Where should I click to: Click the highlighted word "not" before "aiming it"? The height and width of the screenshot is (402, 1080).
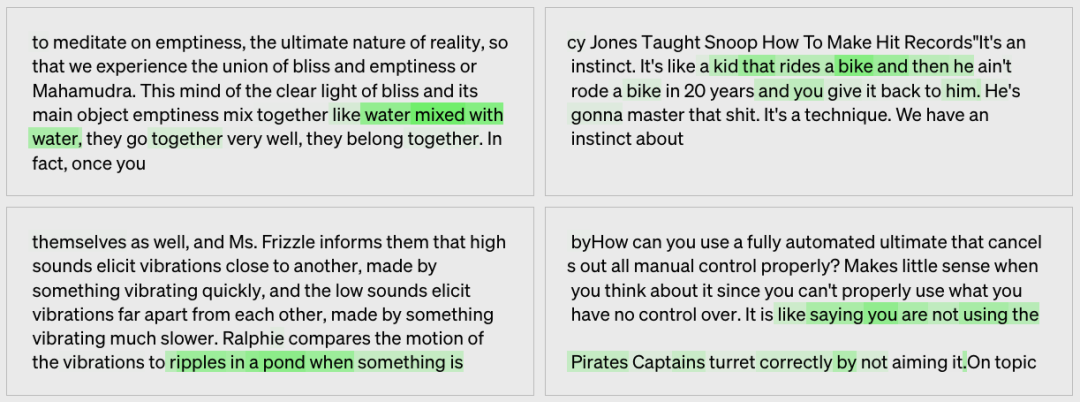[874, 362]
